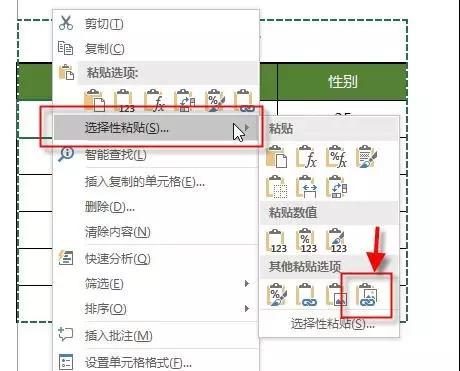Select Formatting (% brush) icon under 其他粘贴选项
This screenshot has width=460, height=371.
pos(277,295)
